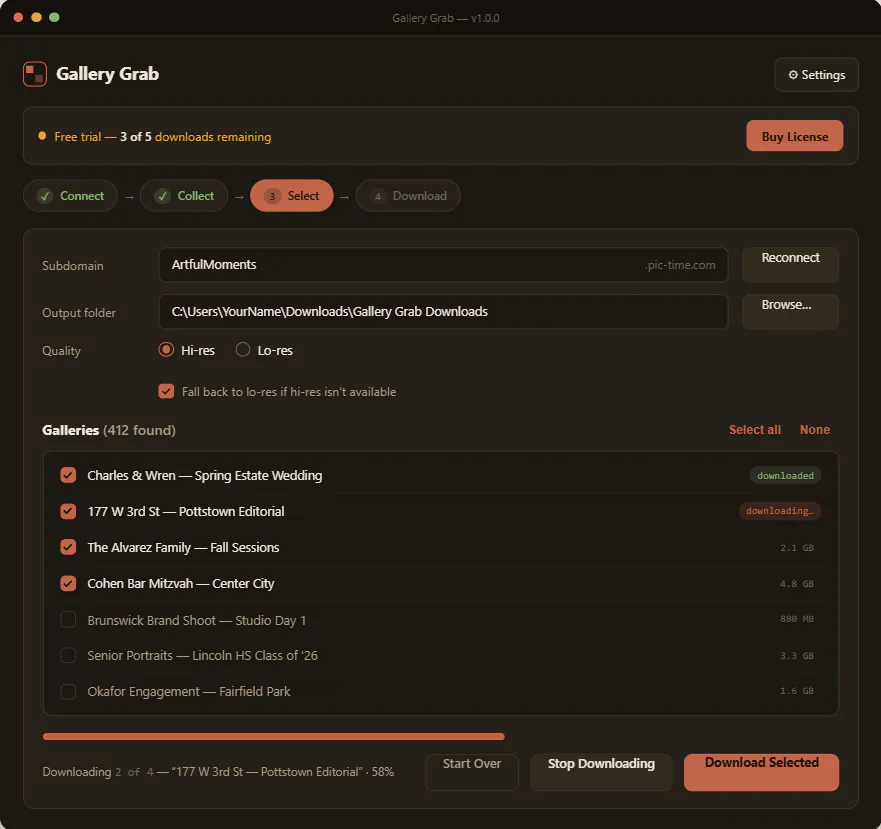Click the '4.8 GB' size label
The height and width of the screenshot is (829, 881).
click(797, 583)
